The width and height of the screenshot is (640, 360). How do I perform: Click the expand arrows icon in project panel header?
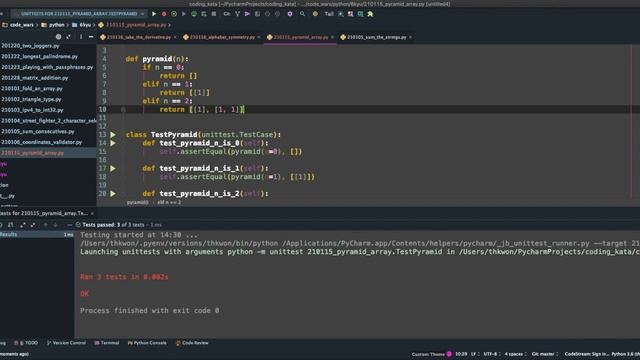(x=69, y=37)
